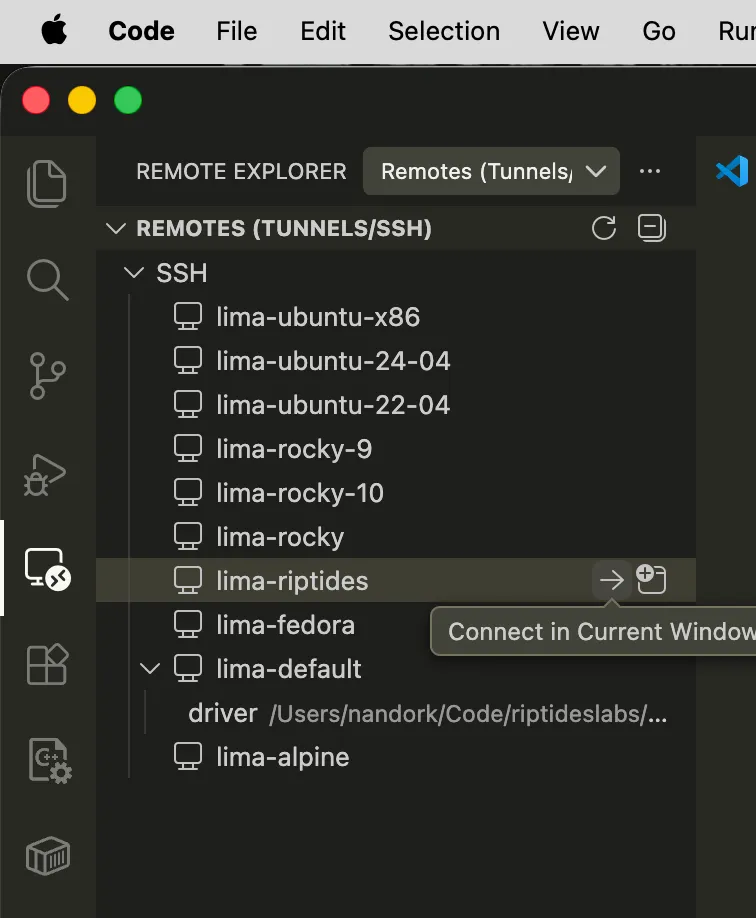Open the Code menu in the menu bar
756x918 pixels.
(x=140, y=31)
